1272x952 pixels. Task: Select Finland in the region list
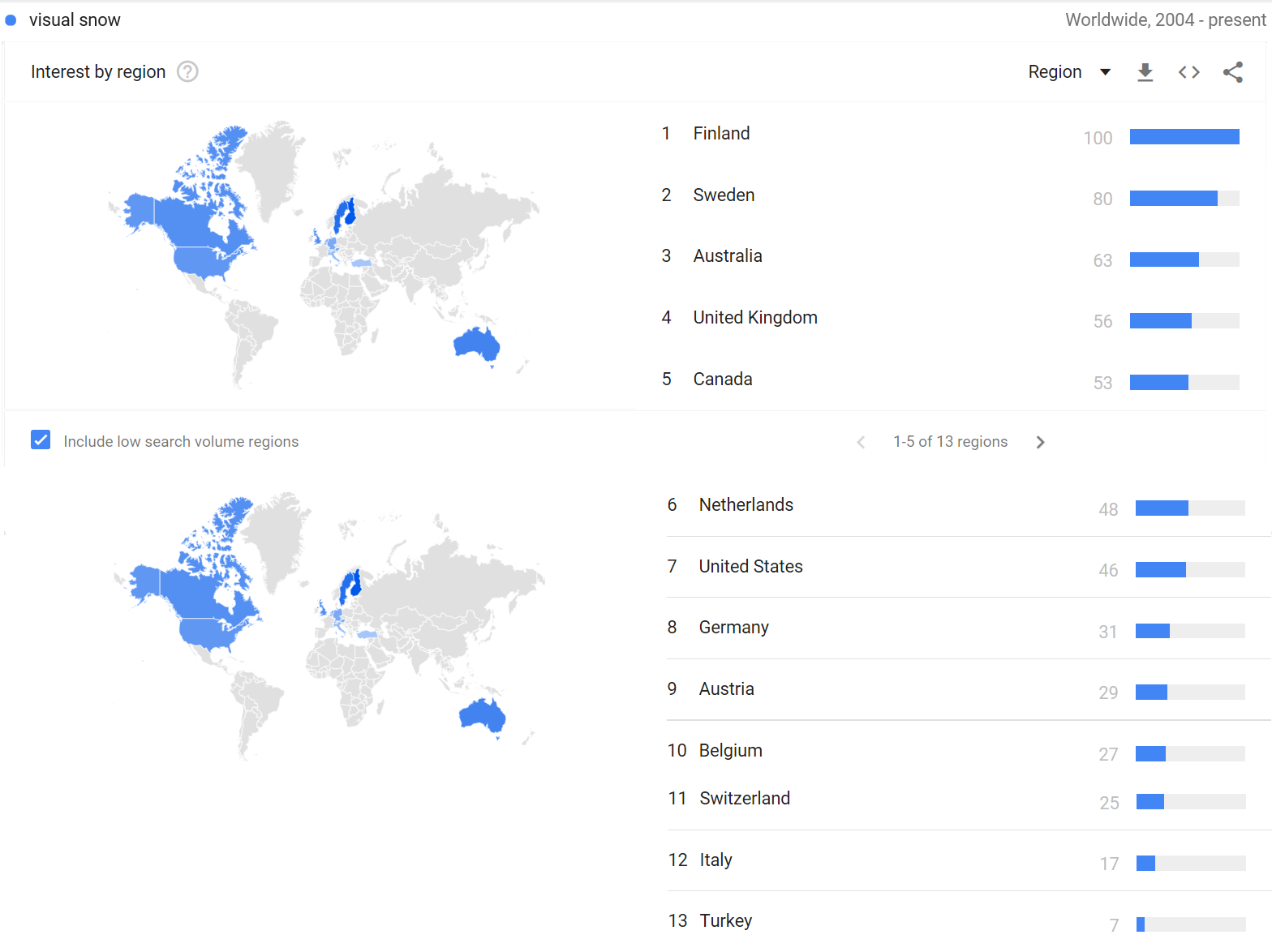coord(721,133)
